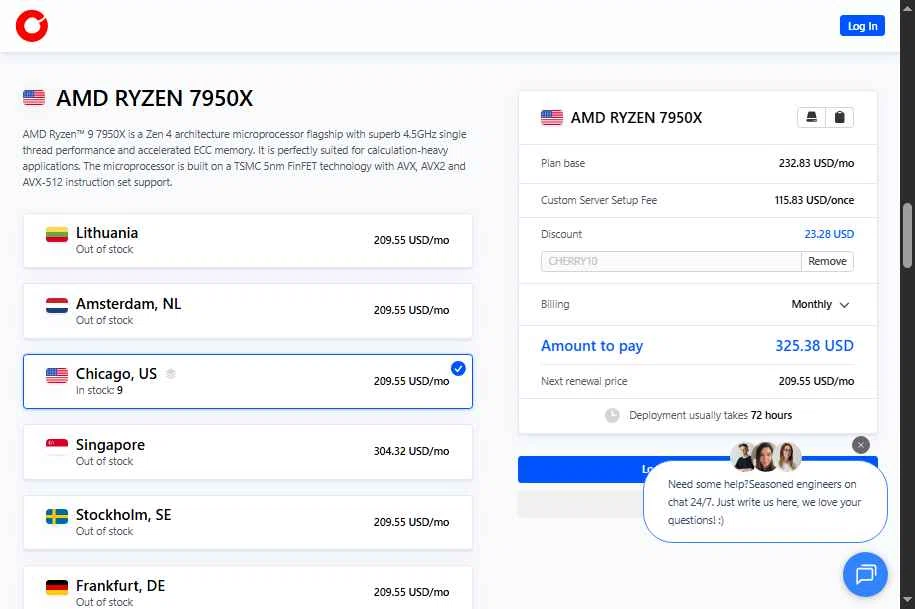Click the Lithuania flag icon
915x609 pixels.
(57, 234)
